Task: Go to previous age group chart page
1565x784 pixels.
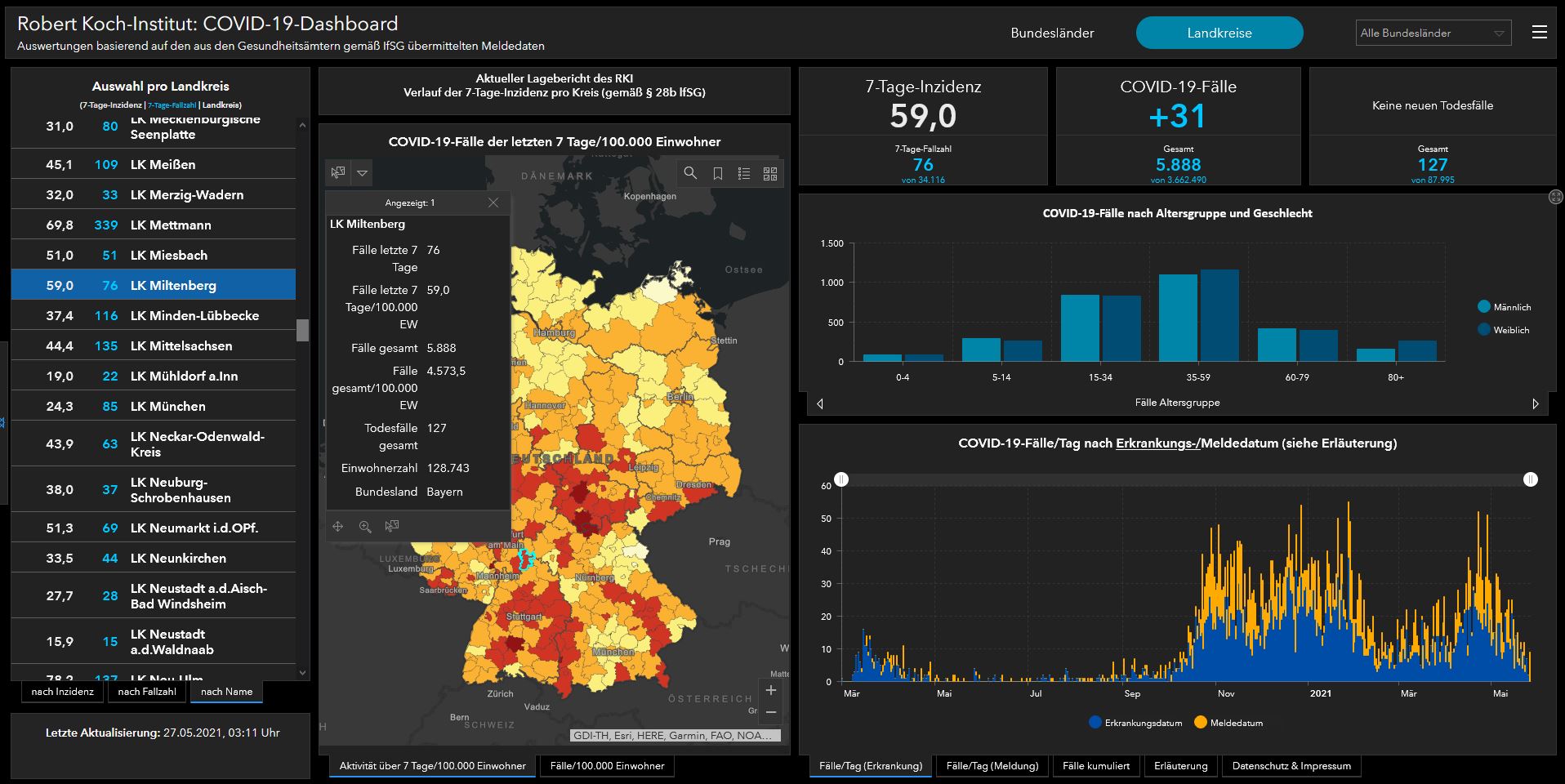Action: [x=819, y=403]
